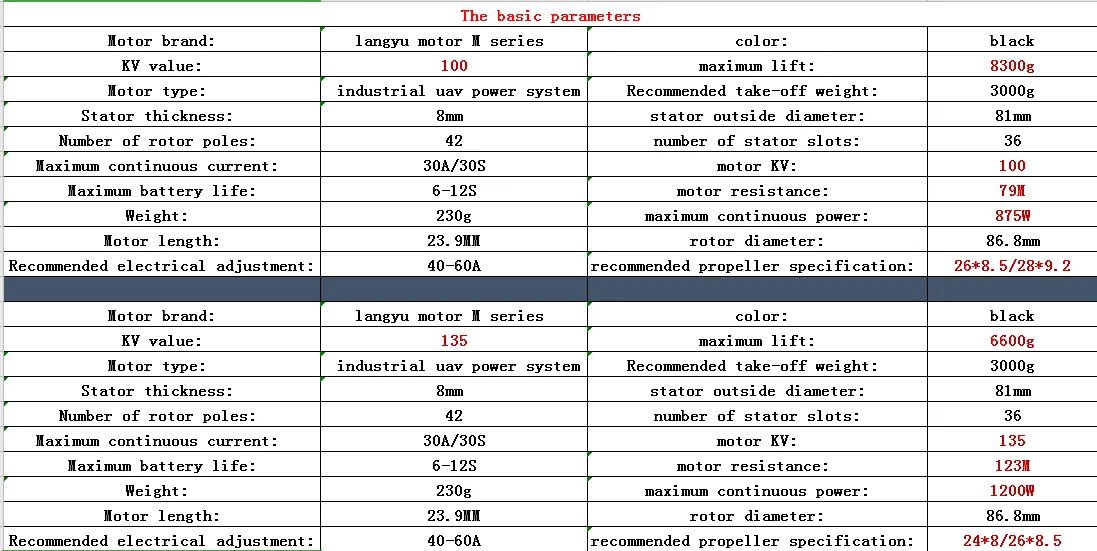Click "maximum lift:" label next to 8300g

coord(757,66)
